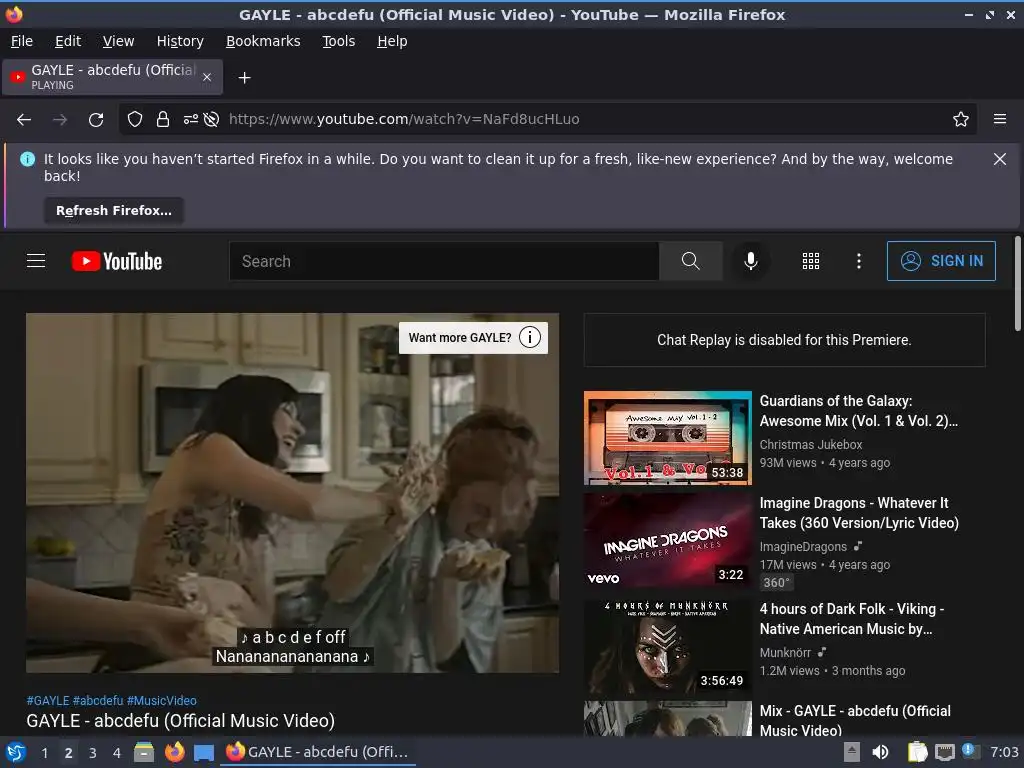Bookmark this page with the star icon
The height and width of the screenshot is (768, 1024).
click(961, 119)
